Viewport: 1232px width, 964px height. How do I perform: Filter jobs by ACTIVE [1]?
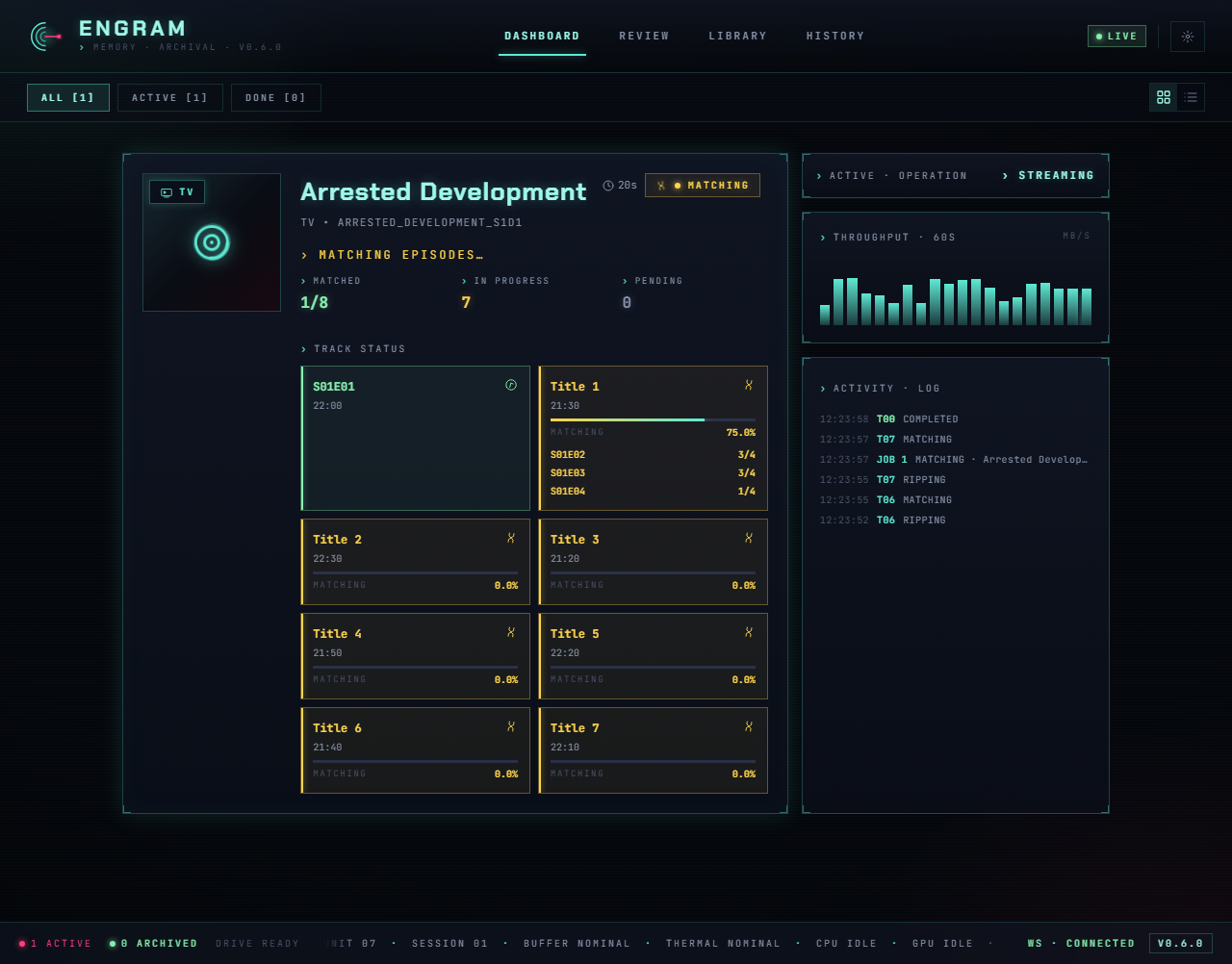tap(170, 97)
